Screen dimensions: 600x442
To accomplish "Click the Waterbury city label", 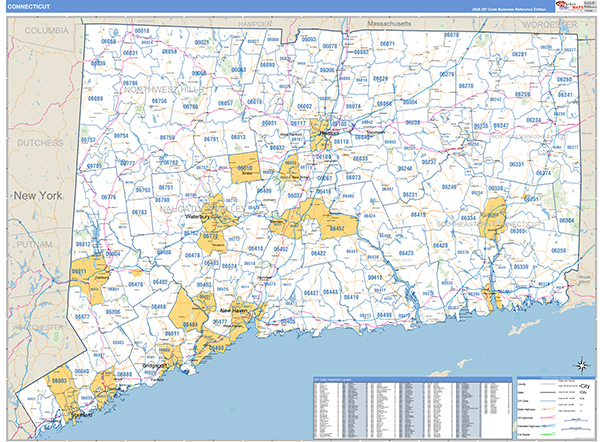I will coord(197,217).
